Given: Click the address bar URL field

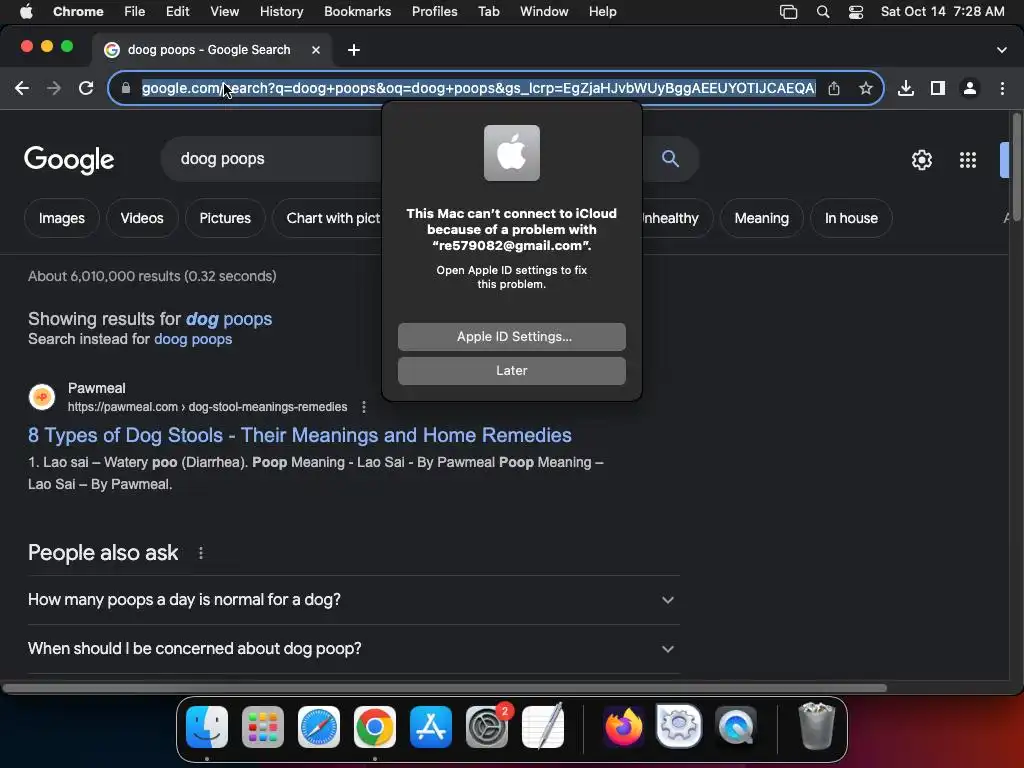Looking at the screenshot, I should 478,88.
